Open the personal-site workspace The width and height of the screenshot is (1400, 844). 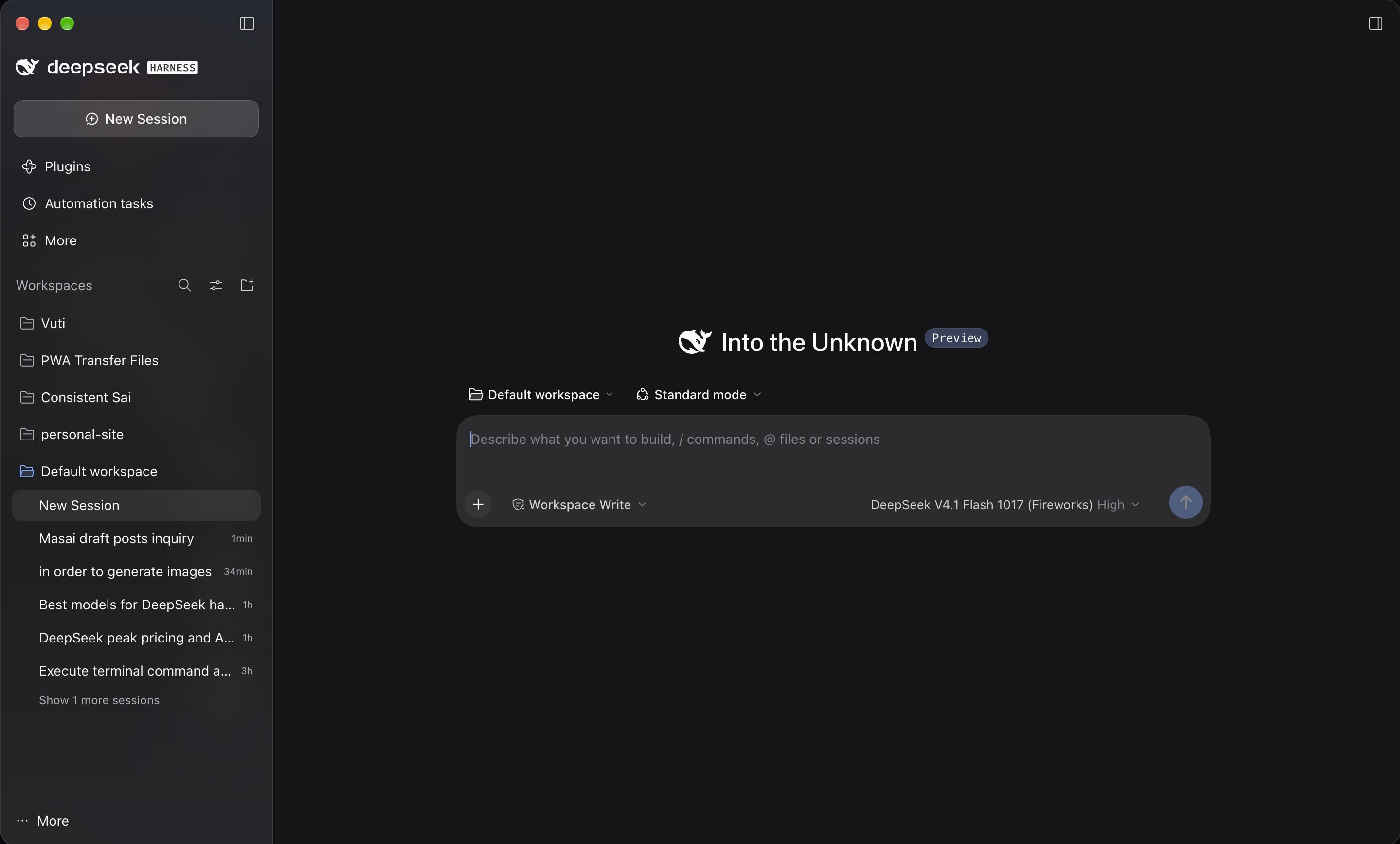[136, 434]
